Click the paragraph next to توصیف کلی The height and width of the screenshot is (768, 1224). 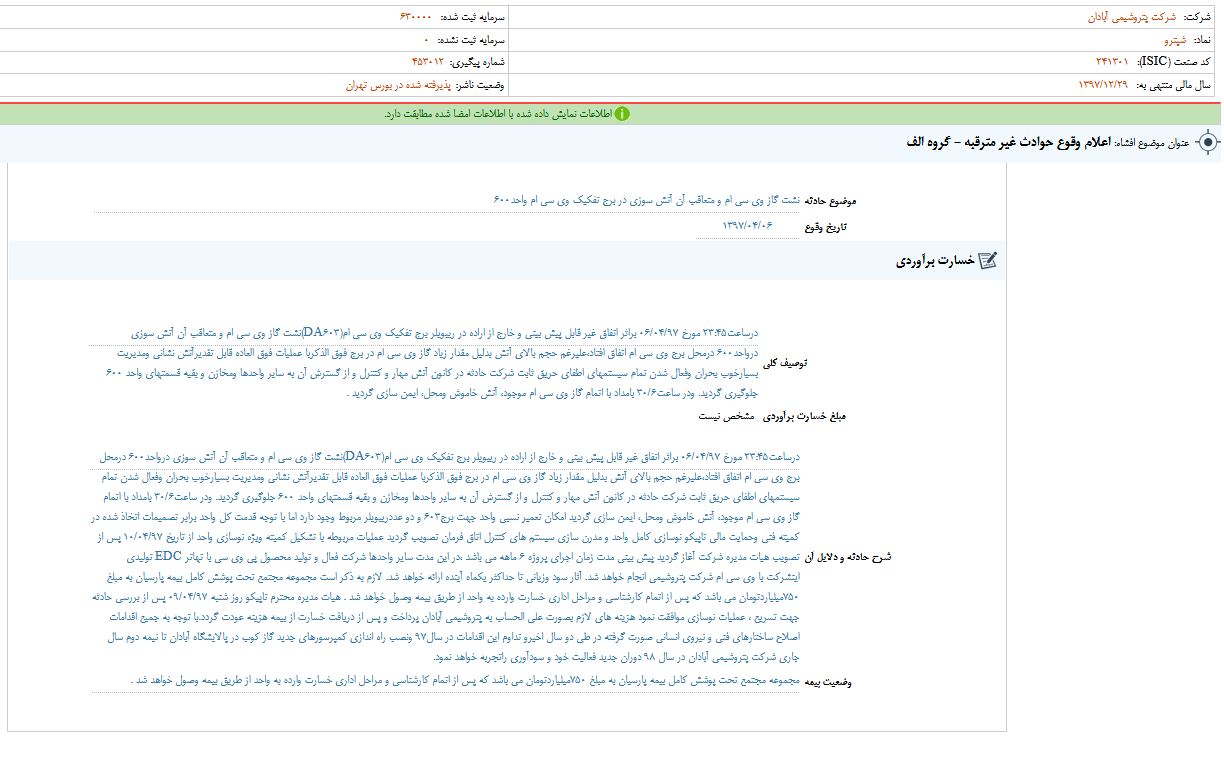[x=431, y=363]
